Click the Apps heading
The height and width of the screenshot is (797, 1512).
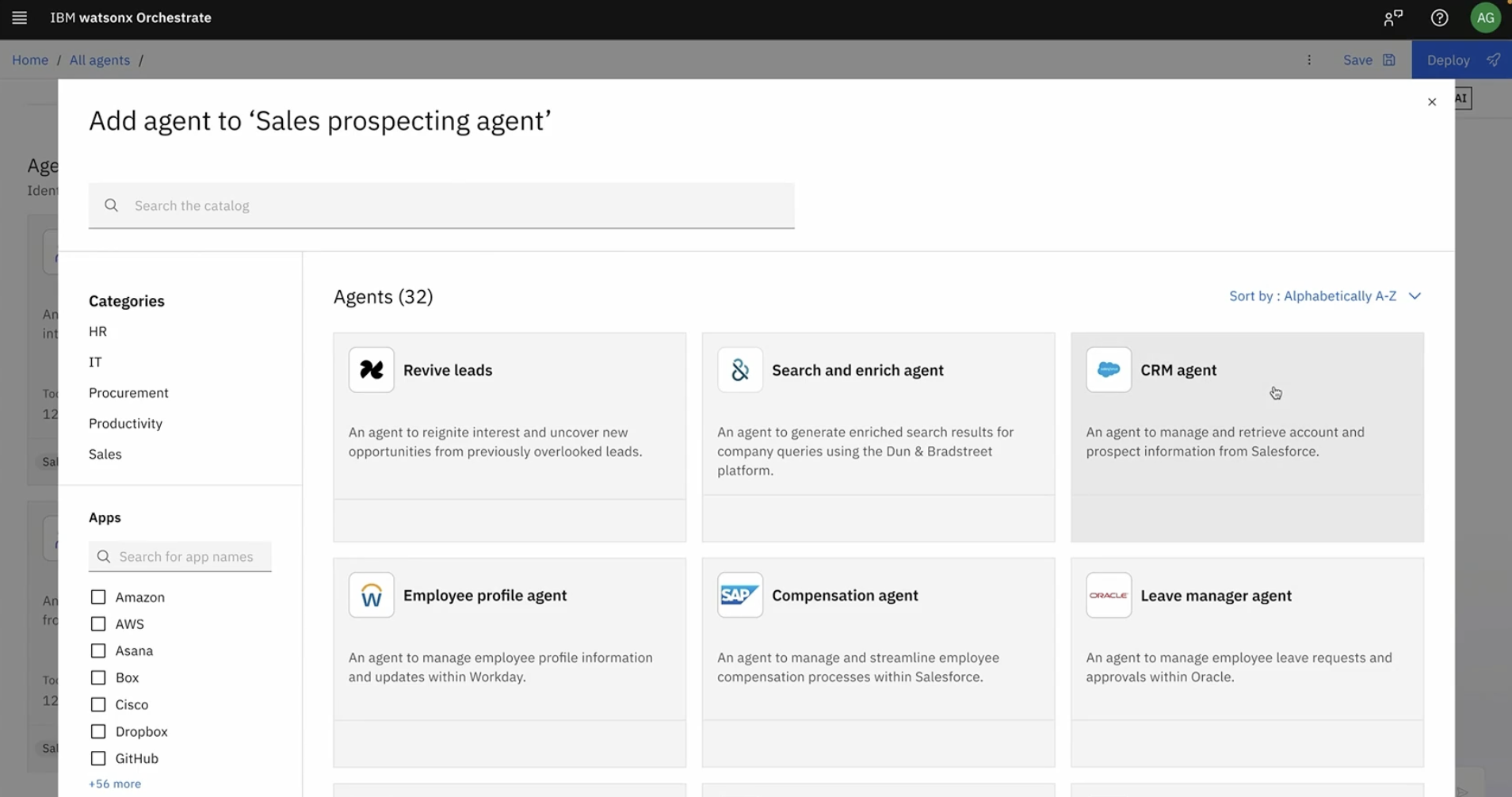[x=105, y=517]
